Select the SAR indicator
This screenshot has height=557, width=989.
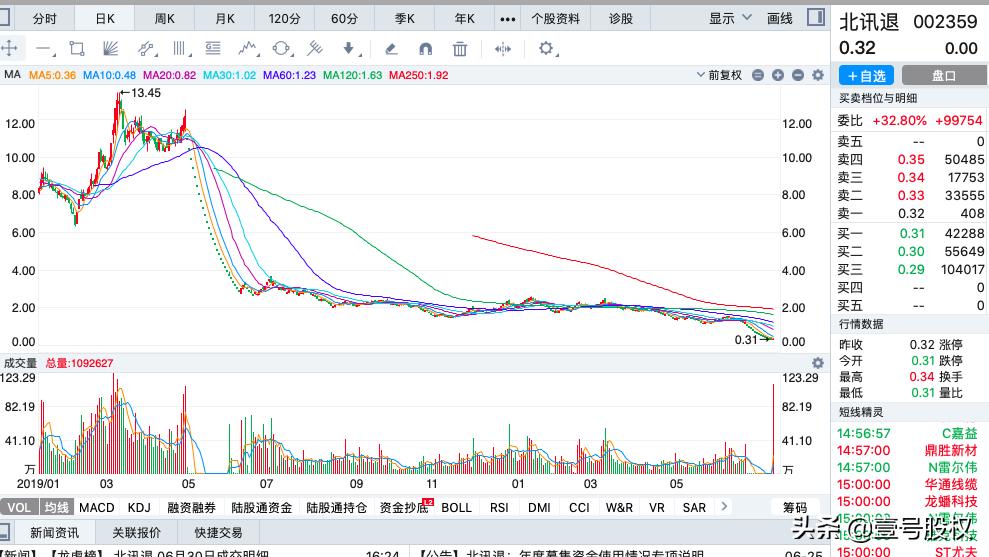point(694,507)
